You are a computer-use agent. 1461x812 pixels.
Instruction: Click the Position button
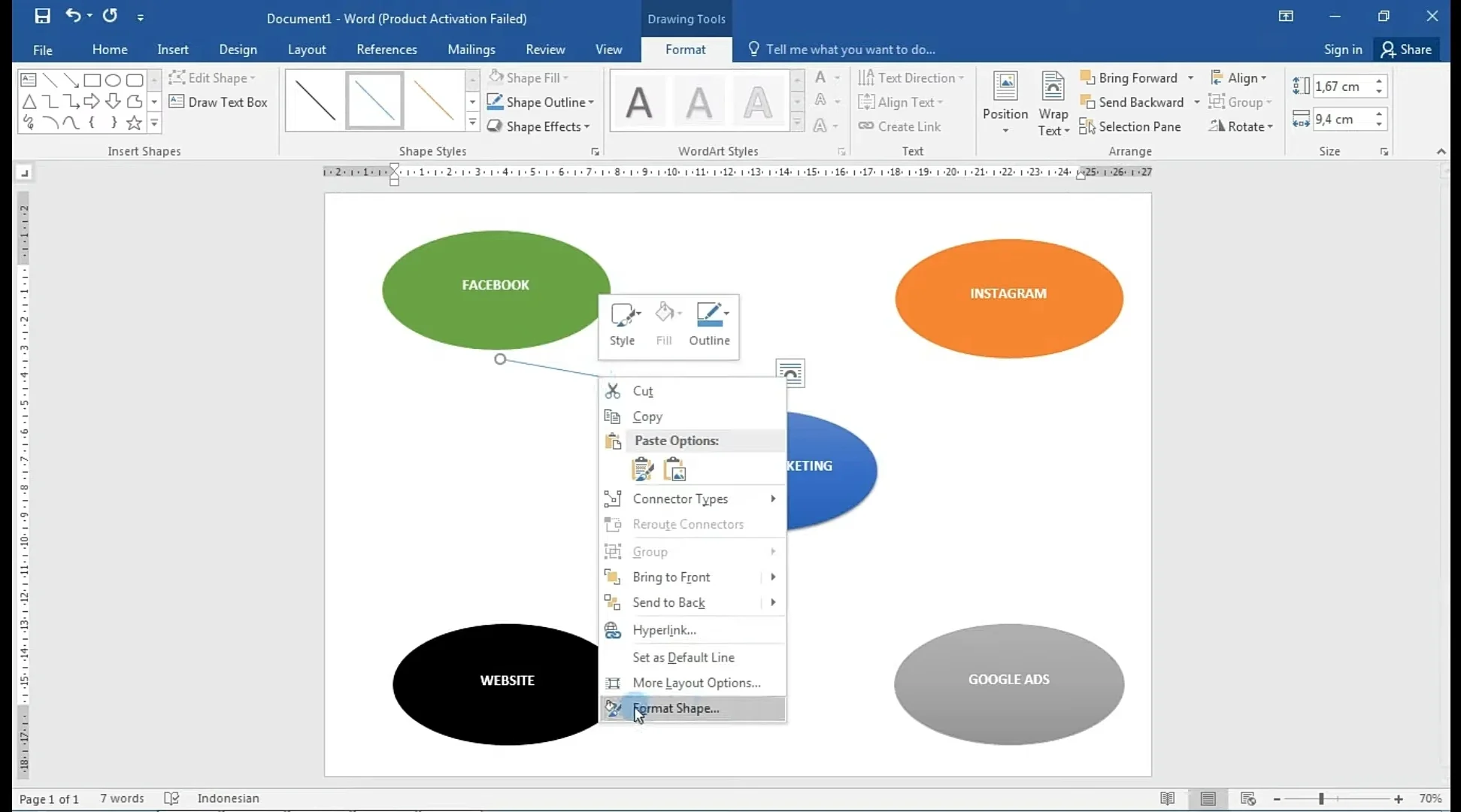coord(1005,103)
